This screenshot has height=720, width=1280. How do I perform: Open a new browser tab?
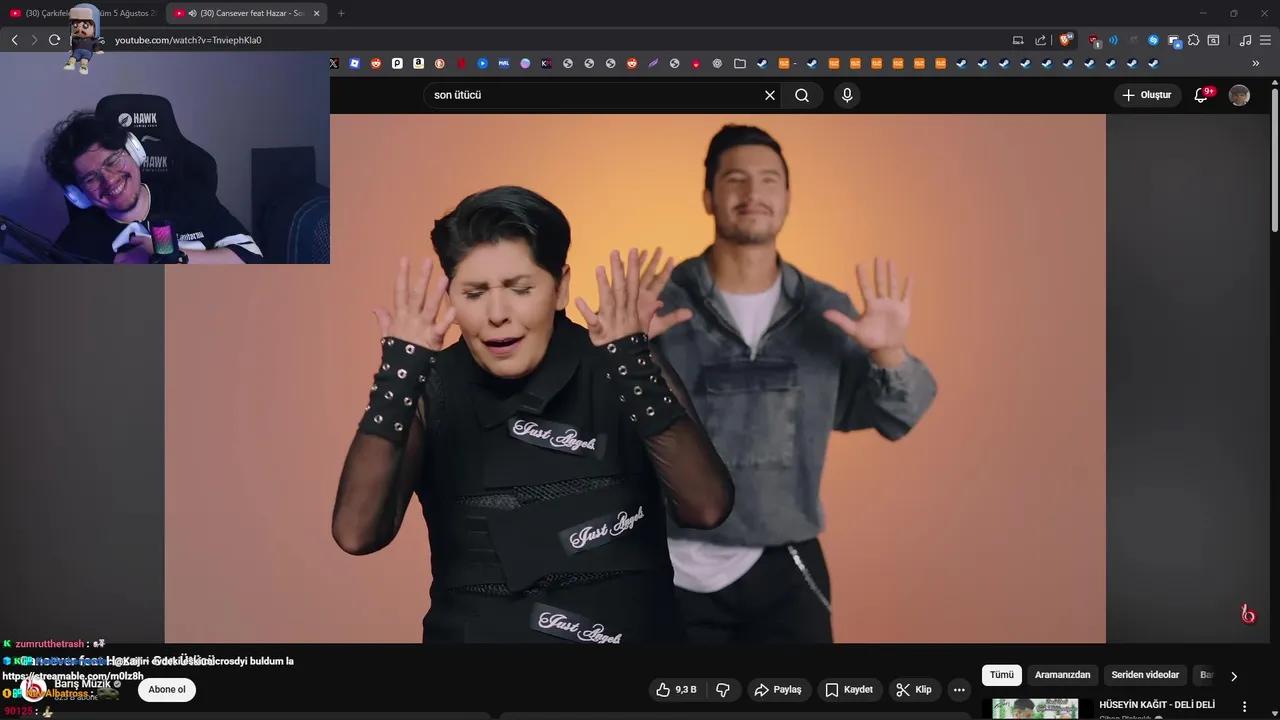[341, 13]
